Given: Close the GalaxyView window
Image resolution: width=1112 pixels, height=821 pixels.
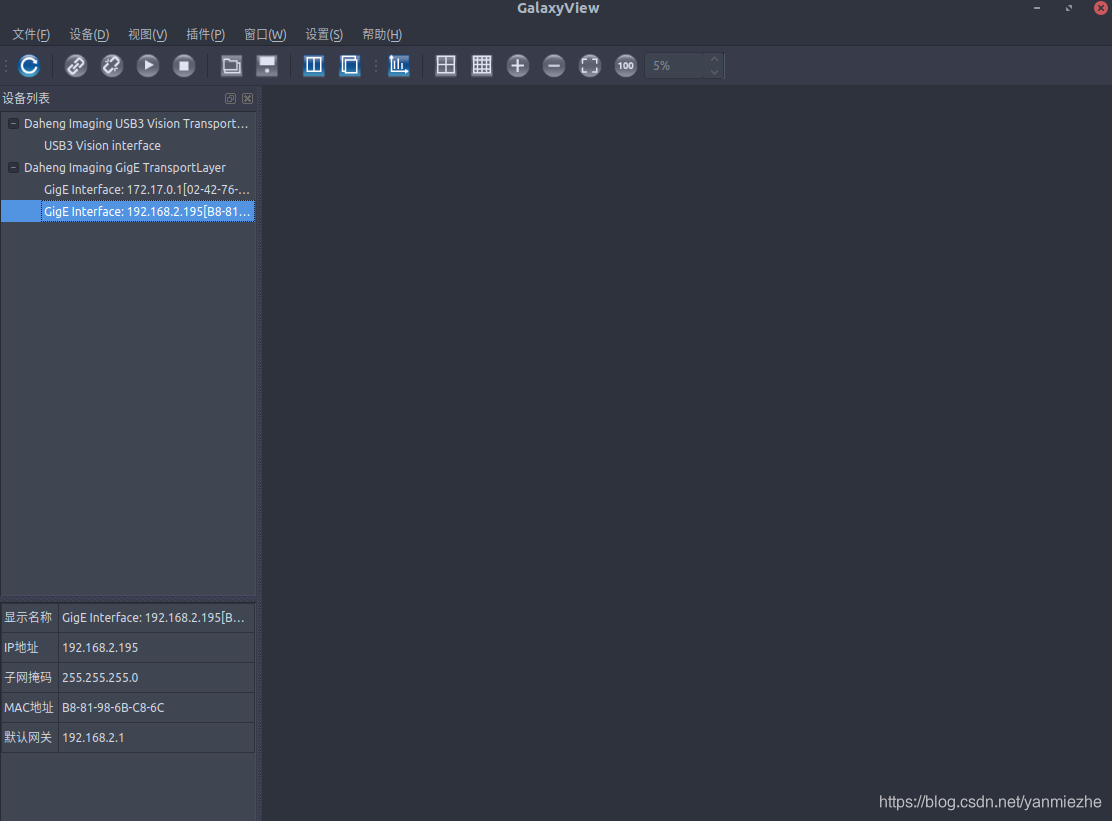Looking at the screenshot, I should click(x=1101, y=8).
